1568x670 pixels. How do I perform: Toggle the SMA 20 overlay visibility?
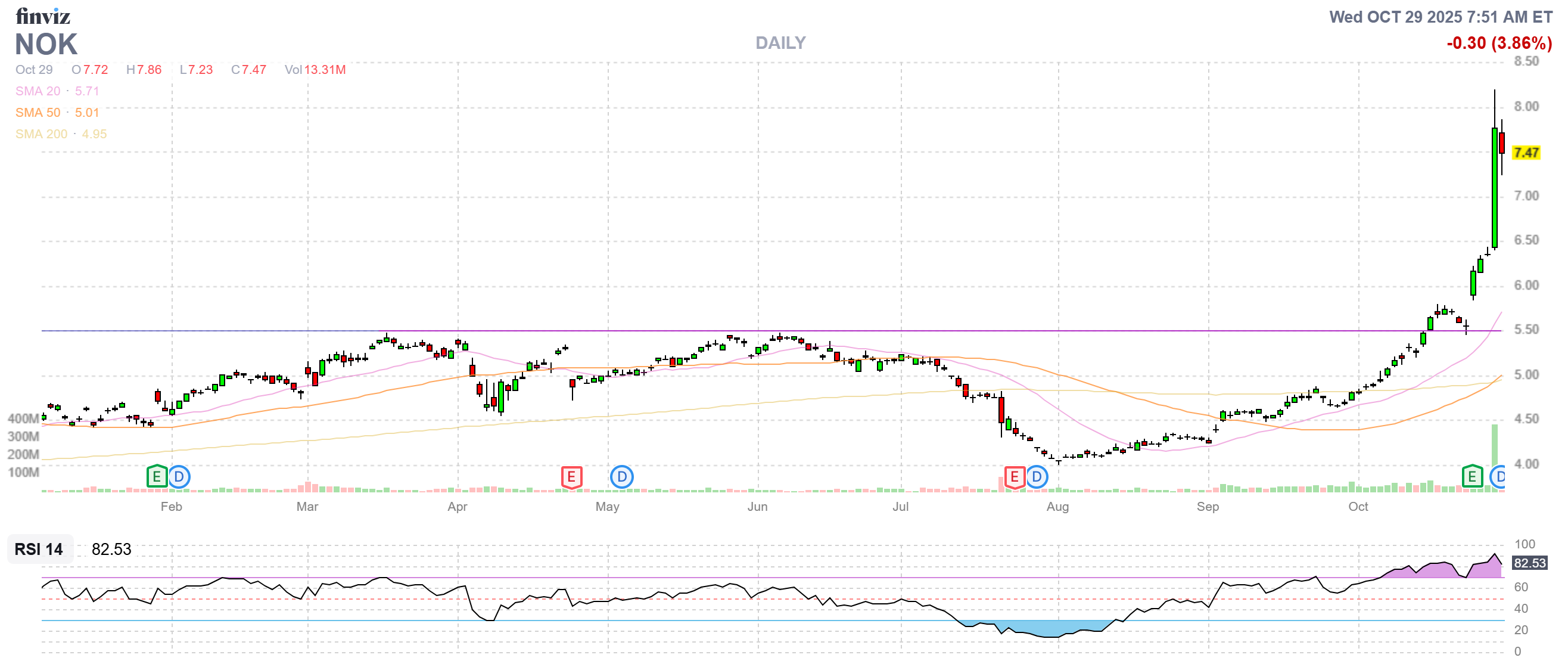58,91
